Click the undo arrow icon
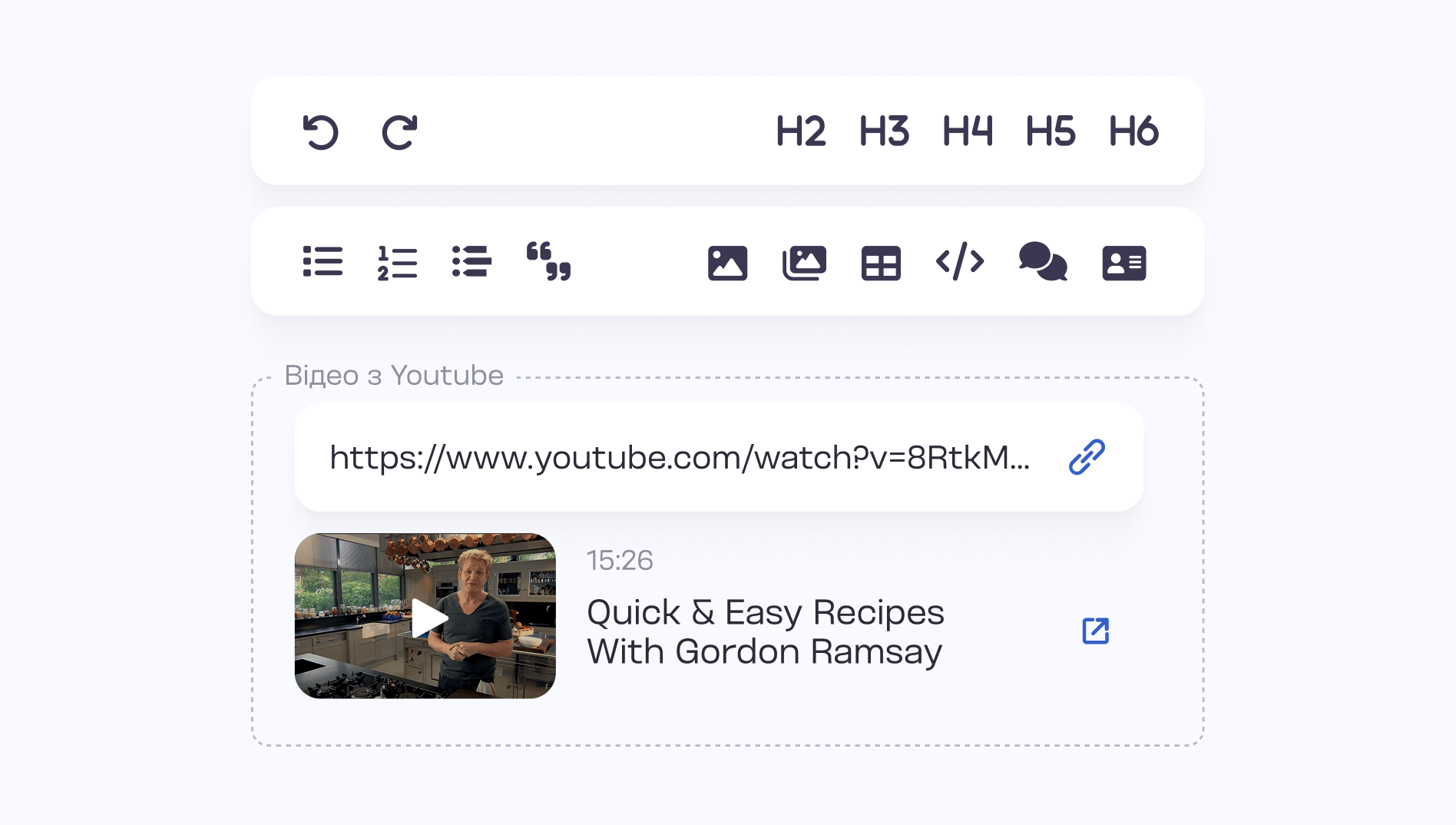 320,131
